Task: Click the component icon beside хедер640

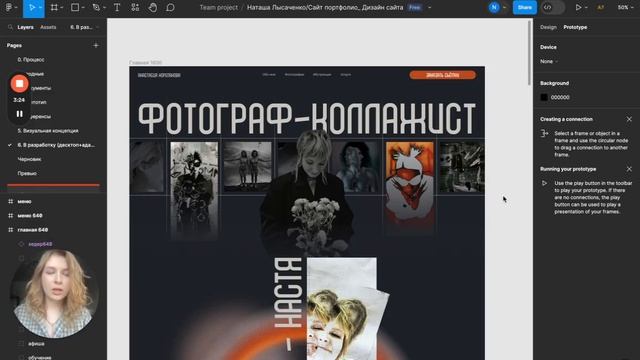Action: [x=22, y=244]
